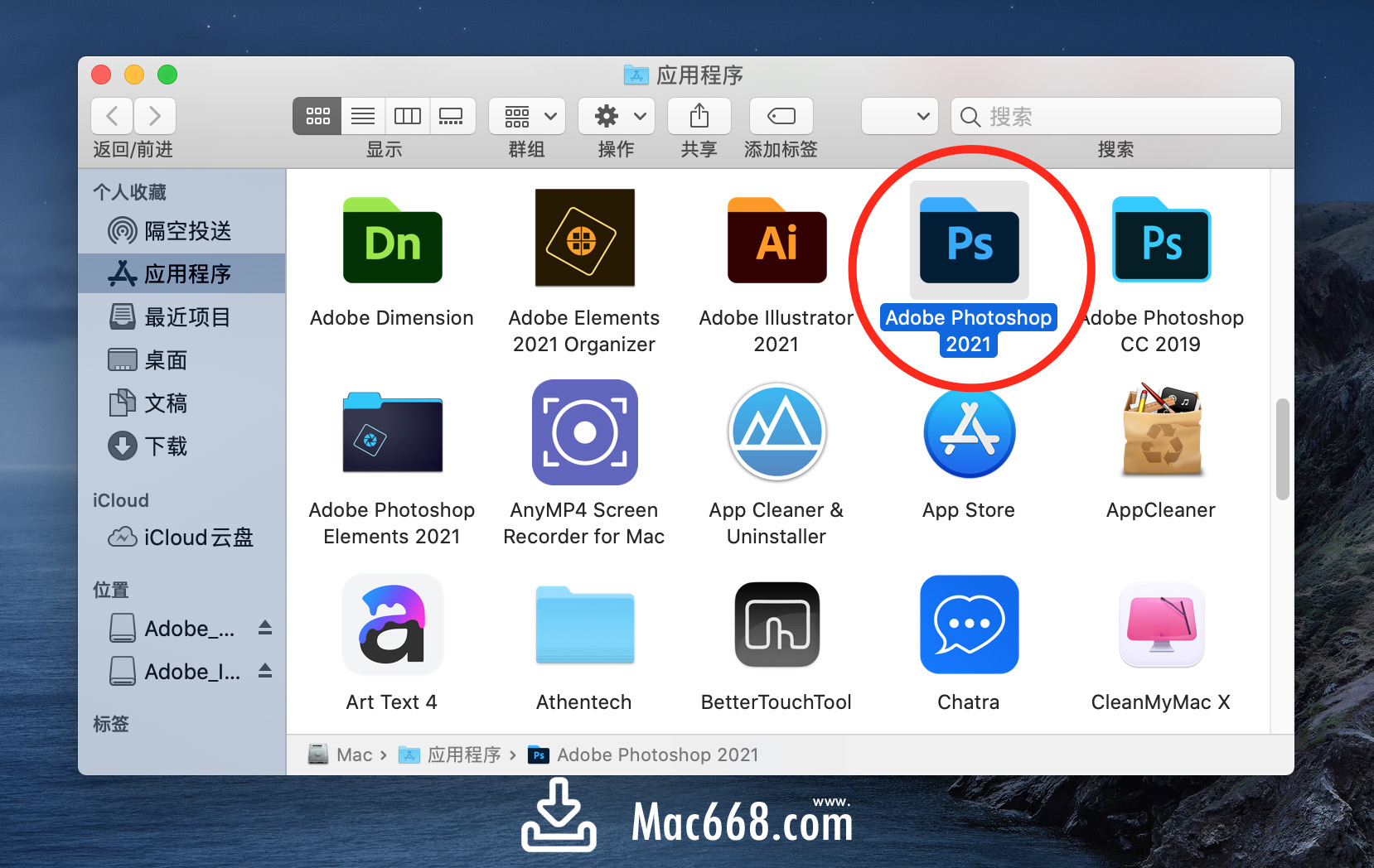Viewport: 1374px width, 868px height.
Task: Select the AppCleaner icon
Action: coord(1161,431)
